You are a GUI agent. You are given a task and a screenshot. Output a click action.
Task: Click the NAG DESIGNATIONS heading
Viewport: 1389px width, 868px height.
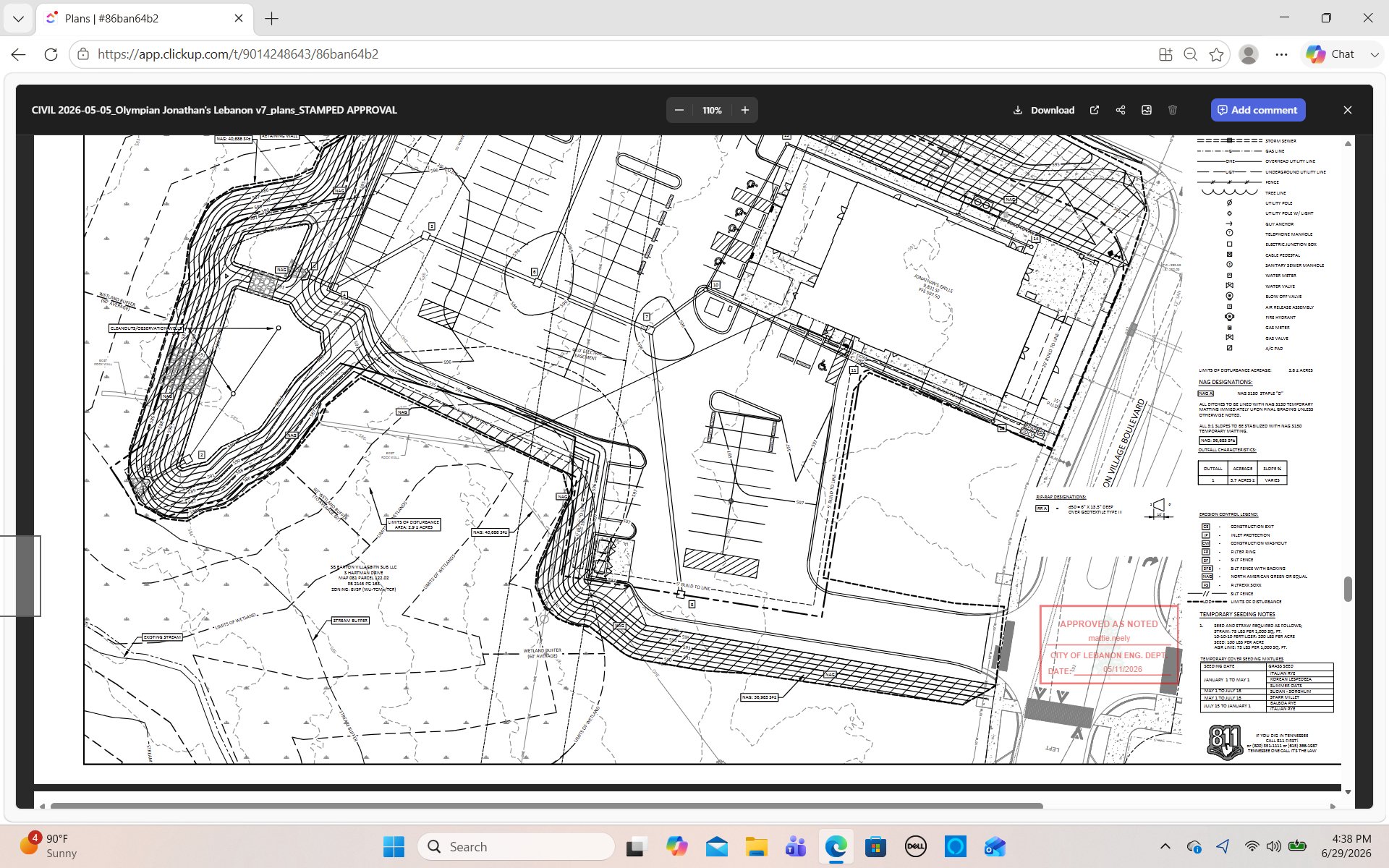(x=1225, y=382)
